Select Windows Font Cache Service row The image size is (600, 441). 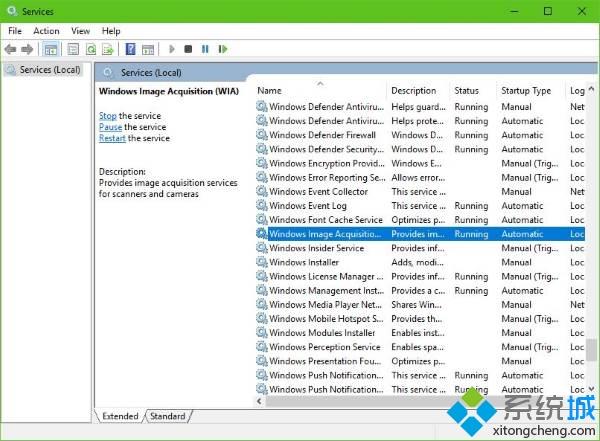[x=420, y=220]
